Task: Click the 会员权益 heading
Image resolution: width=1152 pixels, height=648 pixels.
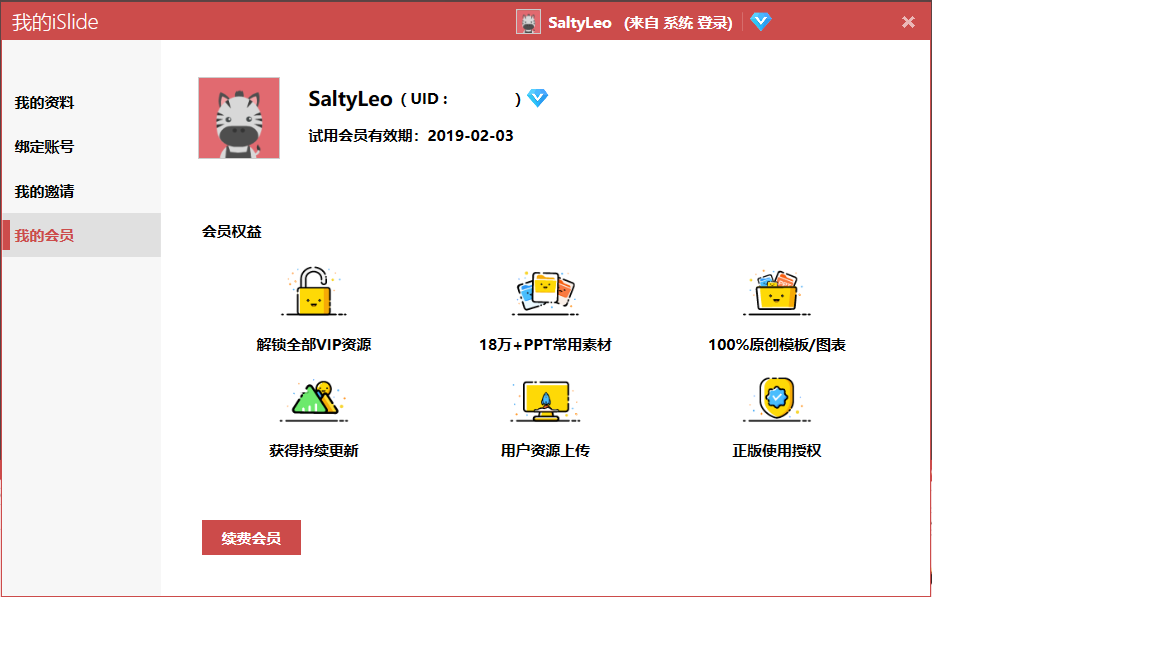Action: 231,232
